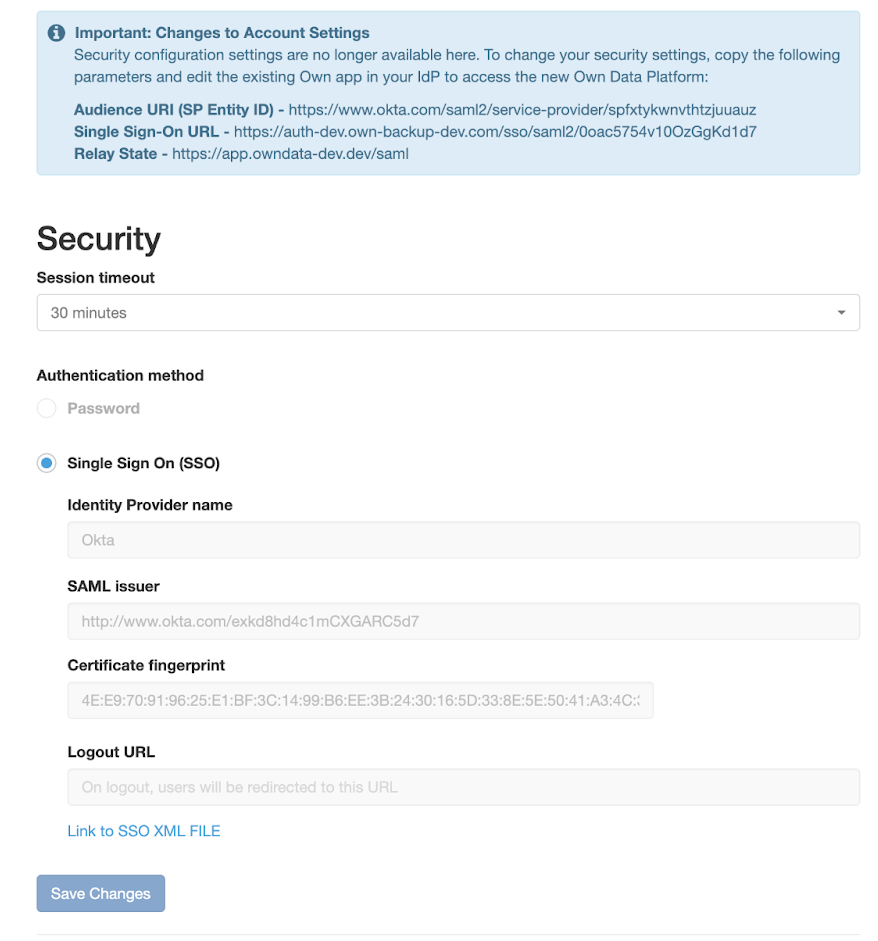Screen dimensions: 878x941
Task: Click the Session timeout dropdown arrow
Action: coord(840,312)
